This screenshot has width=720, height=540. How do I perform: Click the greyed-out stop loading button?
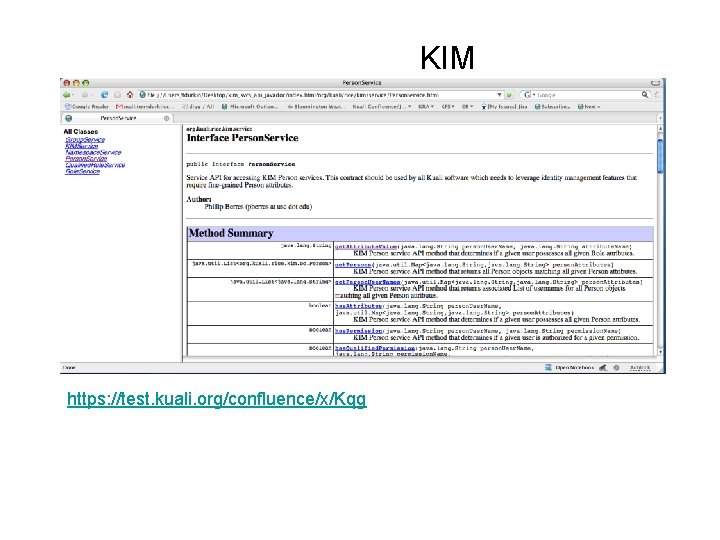[118, 95]
